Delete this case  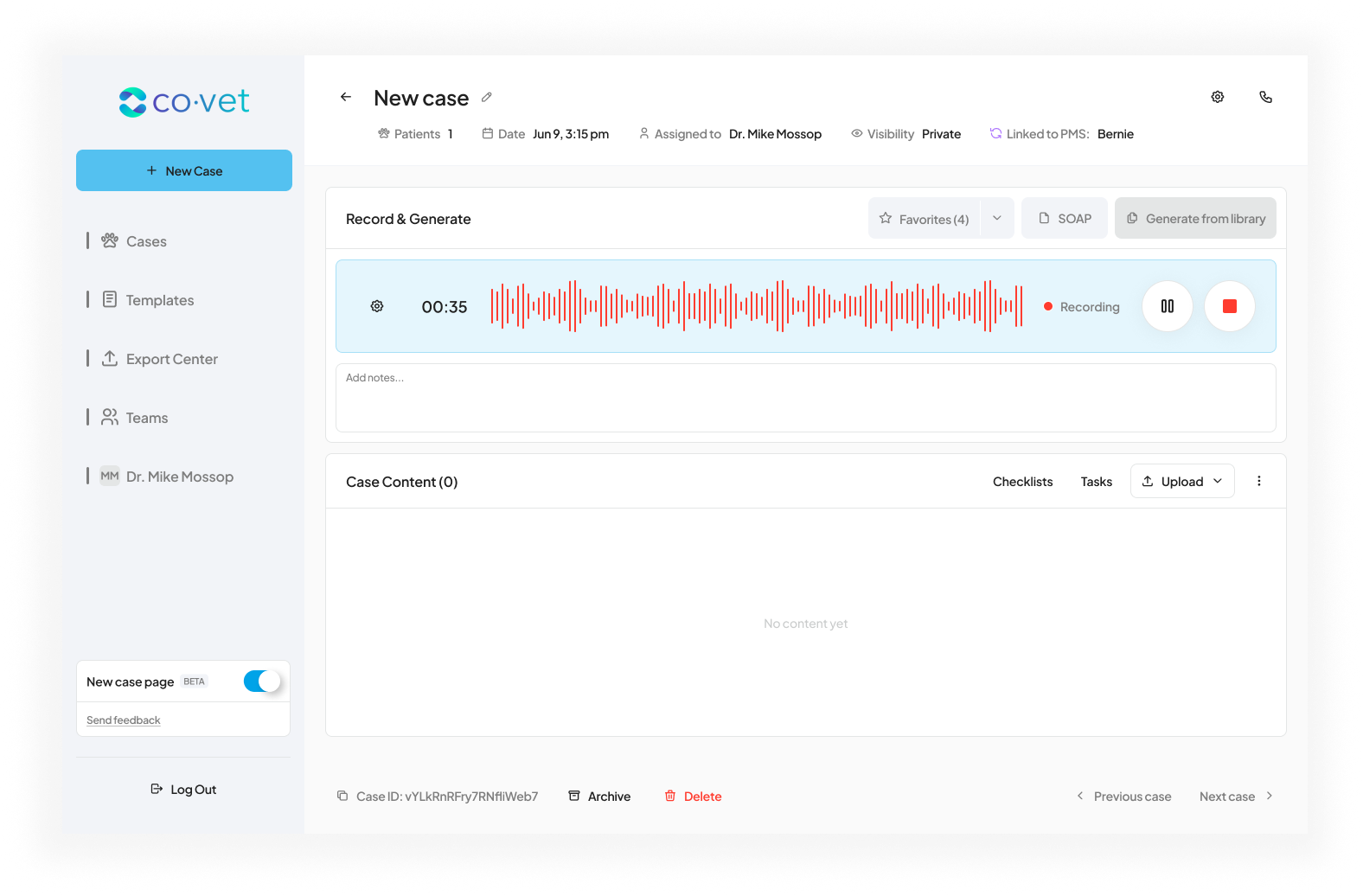693,796
